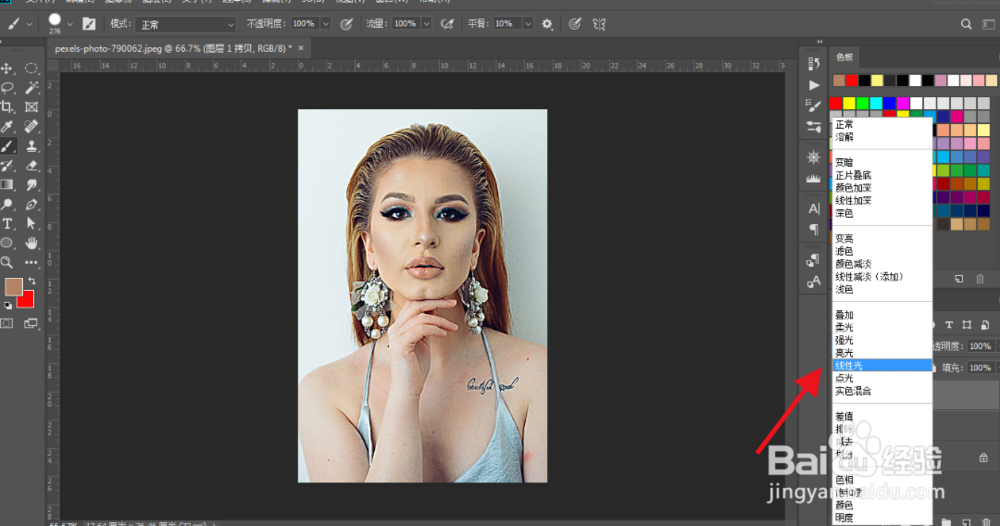Click the smoothing 10% input field
Image resolution: width=1000 pixels, height=526 pixels.
(x=506, y=24)
